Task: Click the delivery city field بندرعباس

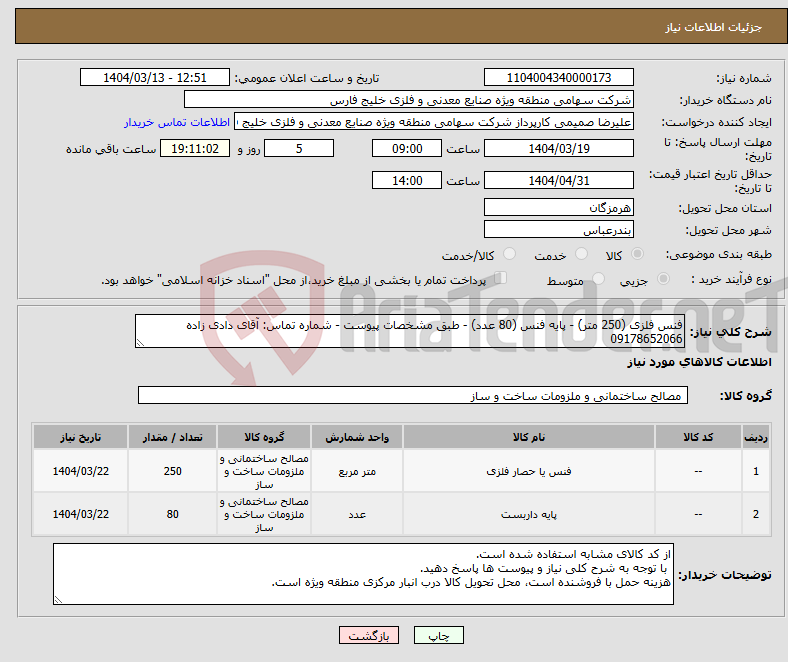Action: pyautogui.click(x=559, y=229)
